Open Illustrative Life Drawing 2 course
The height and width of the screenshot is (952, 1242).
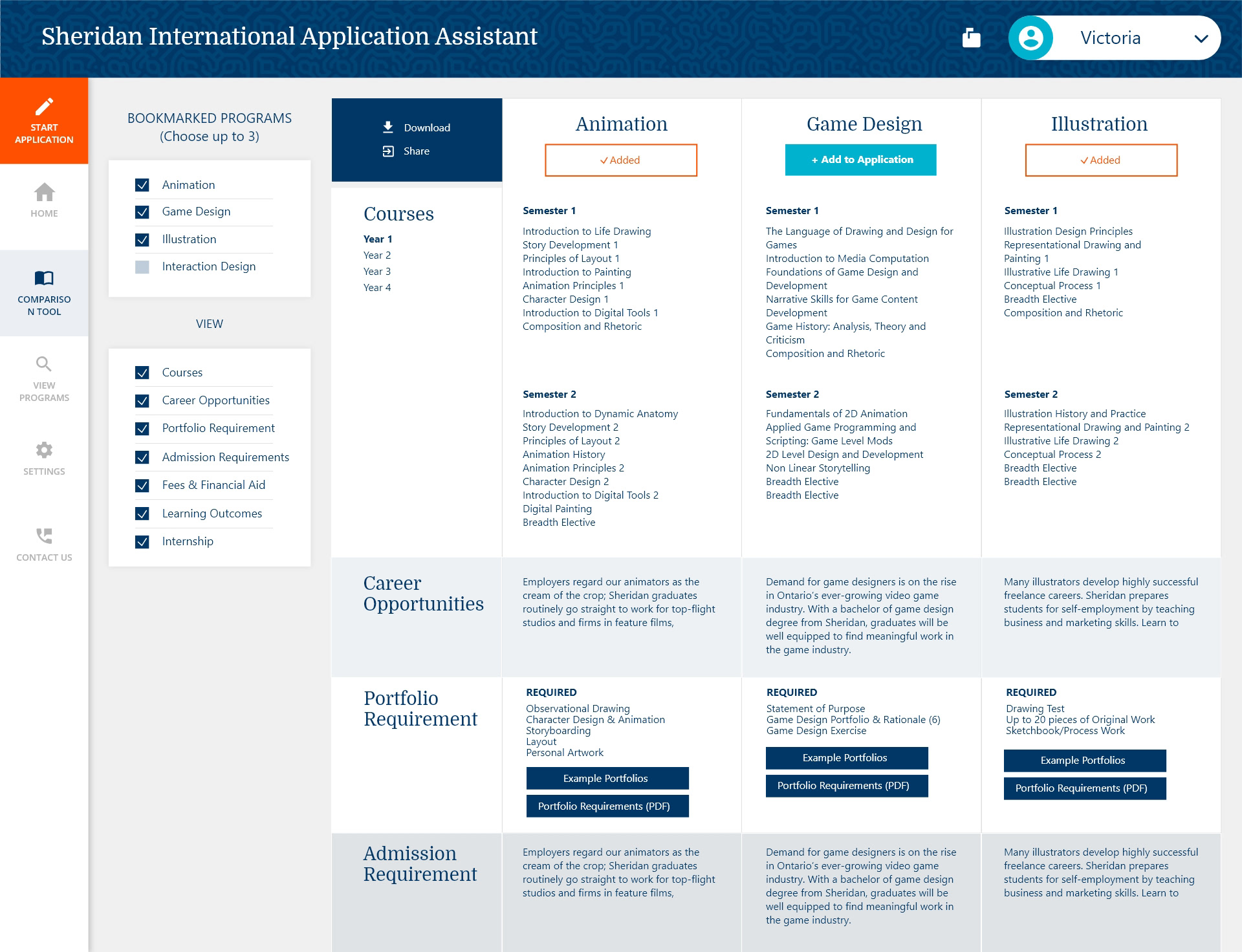click(x=1061, y=440)
